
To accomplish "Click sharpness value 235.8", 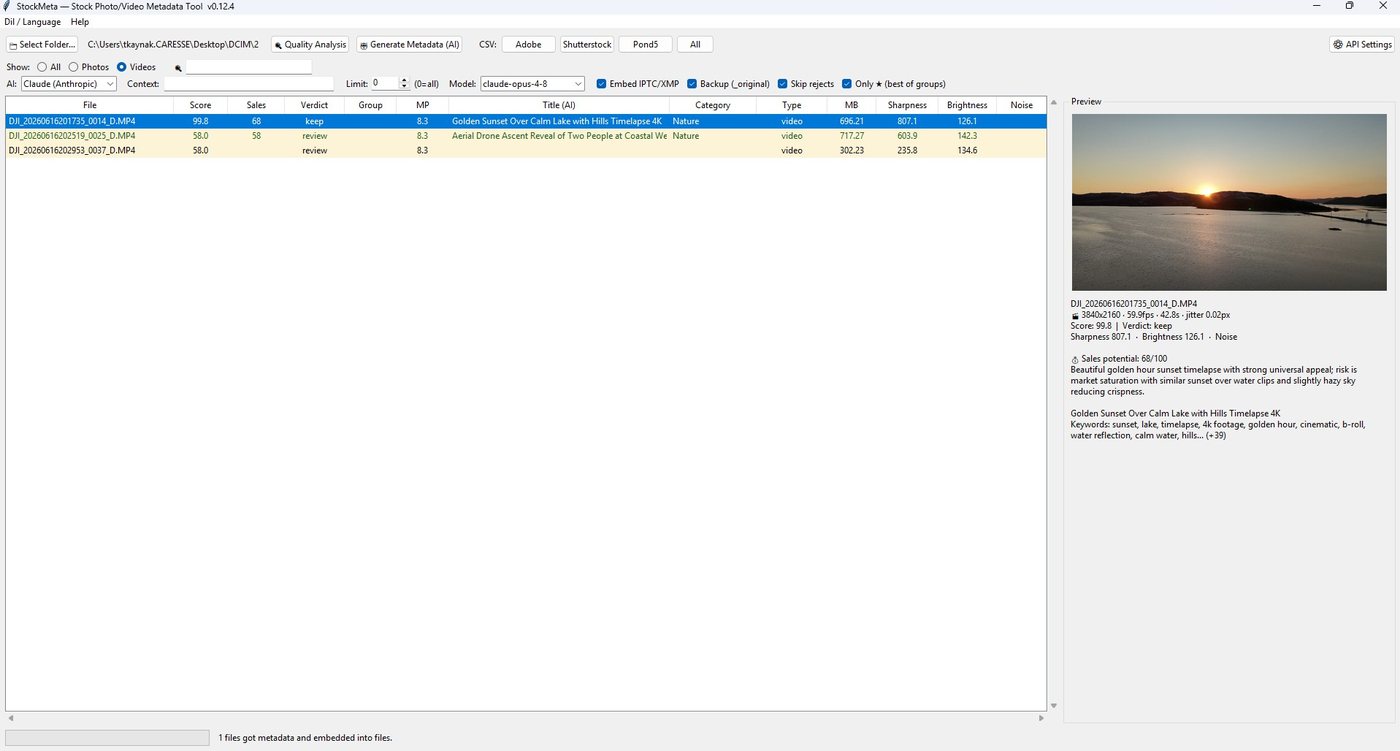I will pos(907,151).
